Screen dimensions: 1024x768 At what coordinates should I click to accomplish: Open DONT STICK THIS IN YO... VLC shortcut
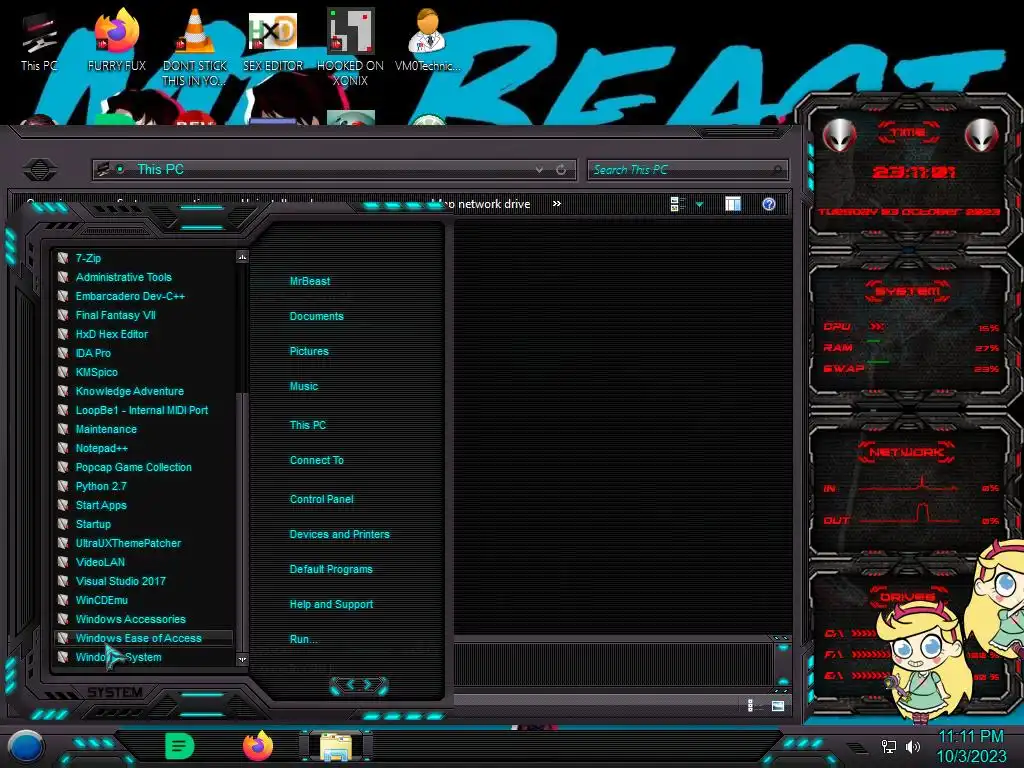[x=195, y=48]
